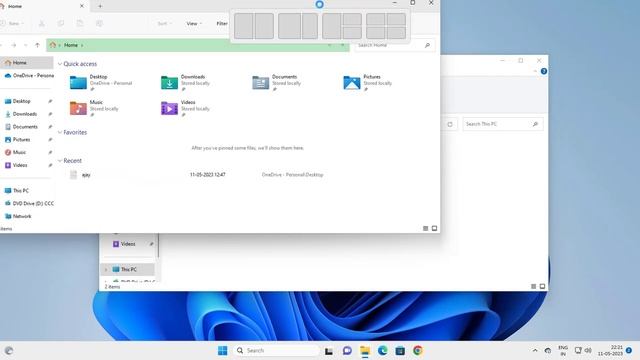Open the Filter dropdown menu
Viewport: 640px width, 360px height.
pyautogui.click(x=222, y=23)
